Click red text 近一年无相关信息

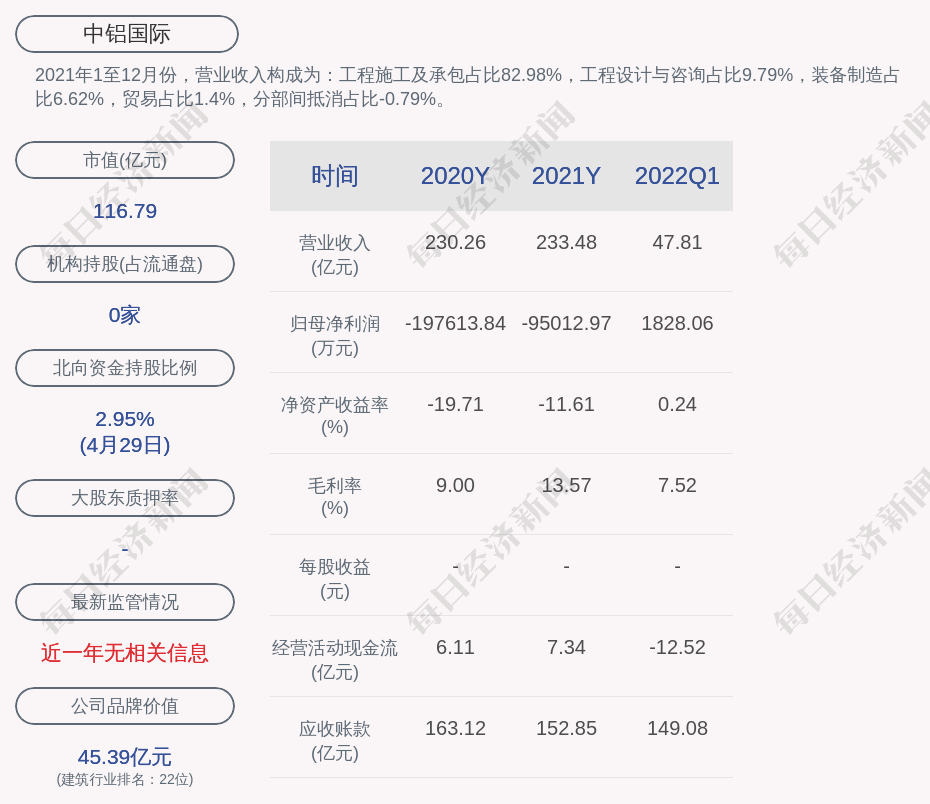125,653
